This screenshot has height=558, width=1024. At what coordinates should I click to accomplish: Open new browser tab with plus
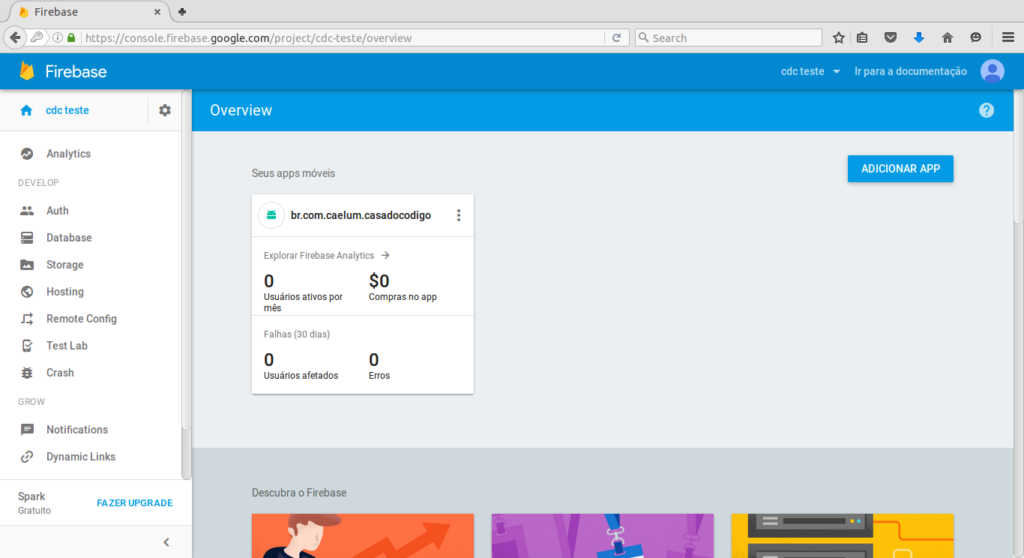click(182, 12)
